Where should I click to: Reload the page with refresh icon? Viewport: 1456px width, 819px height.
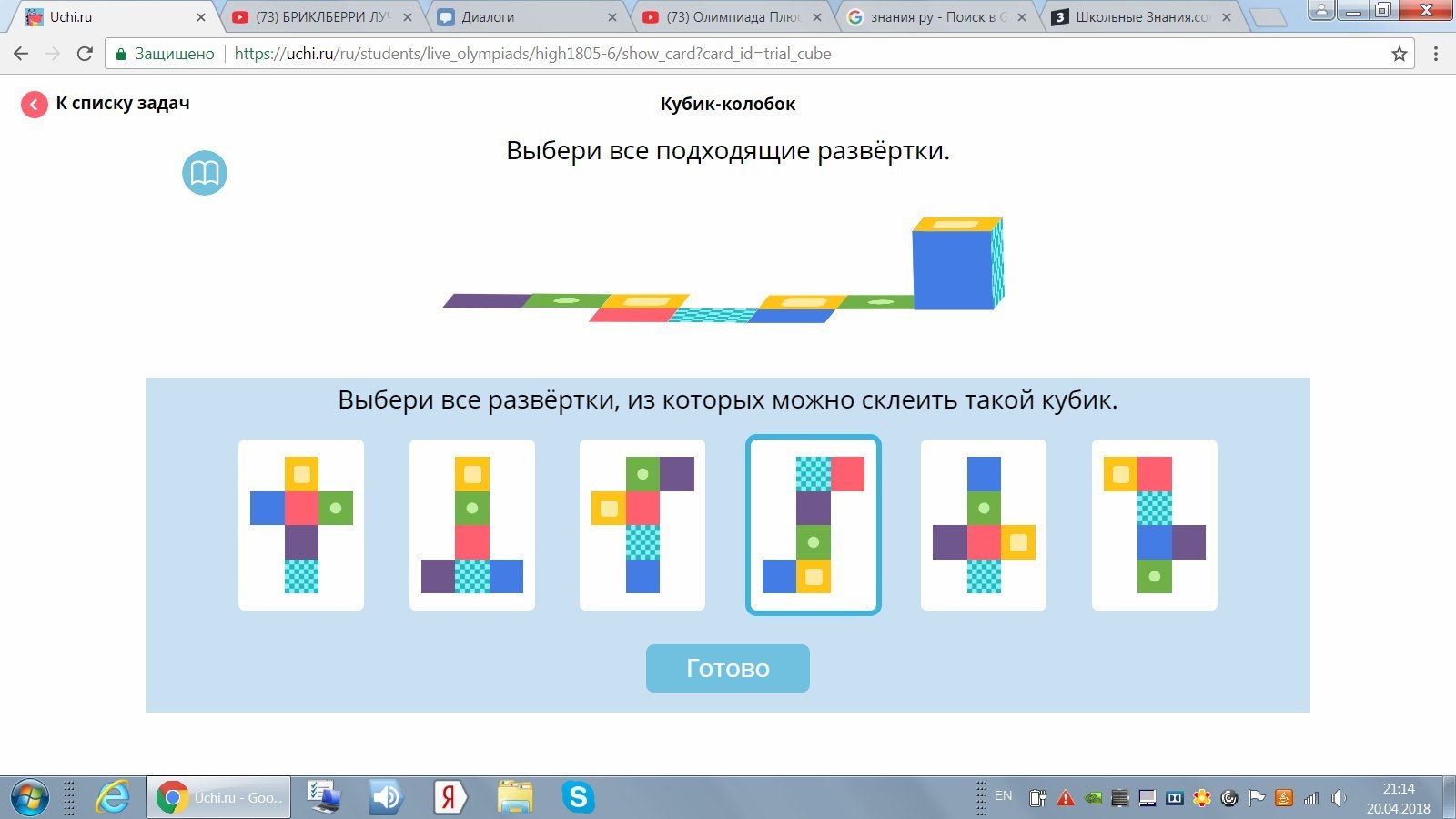pyautogui.click(x=85, y=54)
